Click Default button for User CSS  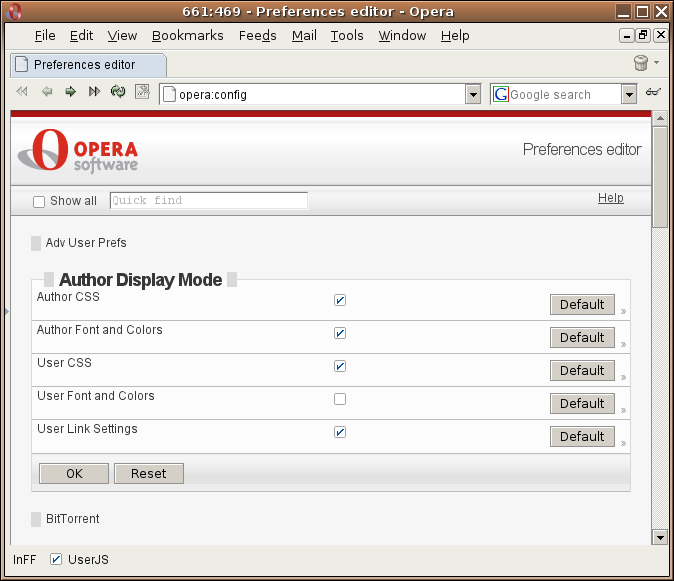click(582, 370)
